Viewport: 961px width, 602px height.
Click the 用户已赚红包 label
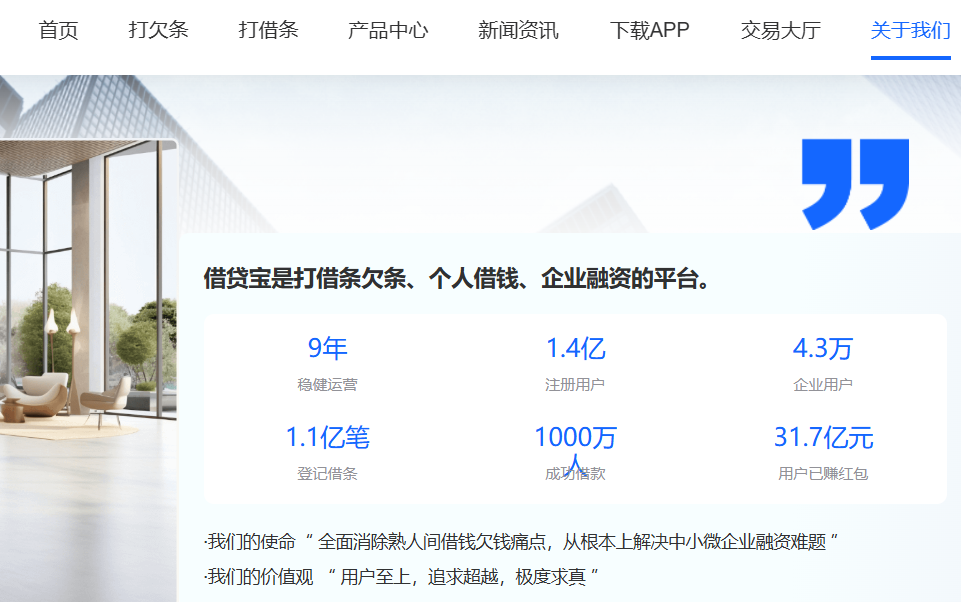tap(822, 473)
